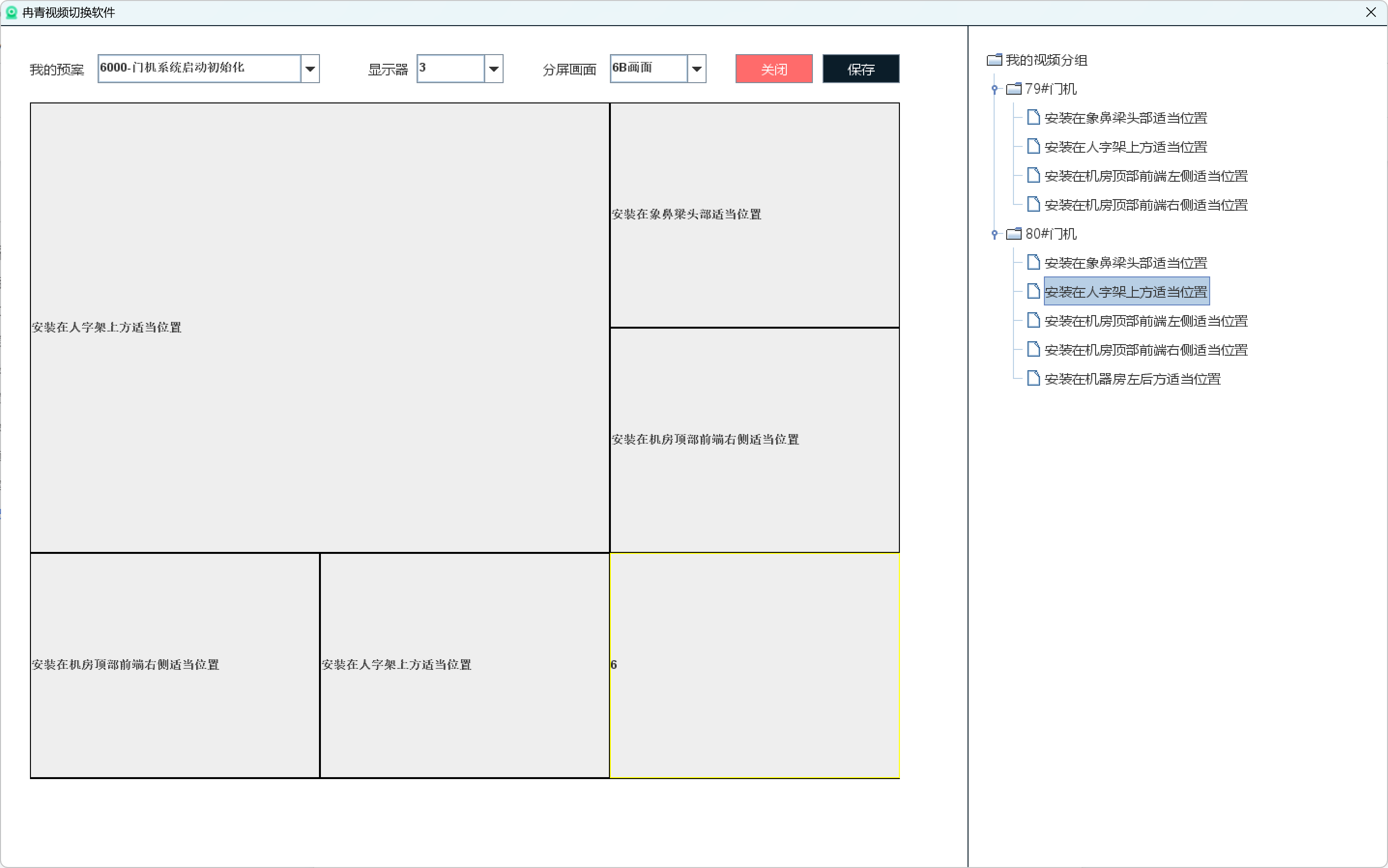Click the 我的视频分组 root folder icon
Screen dimensions: 1388x868
pos(994,60)
